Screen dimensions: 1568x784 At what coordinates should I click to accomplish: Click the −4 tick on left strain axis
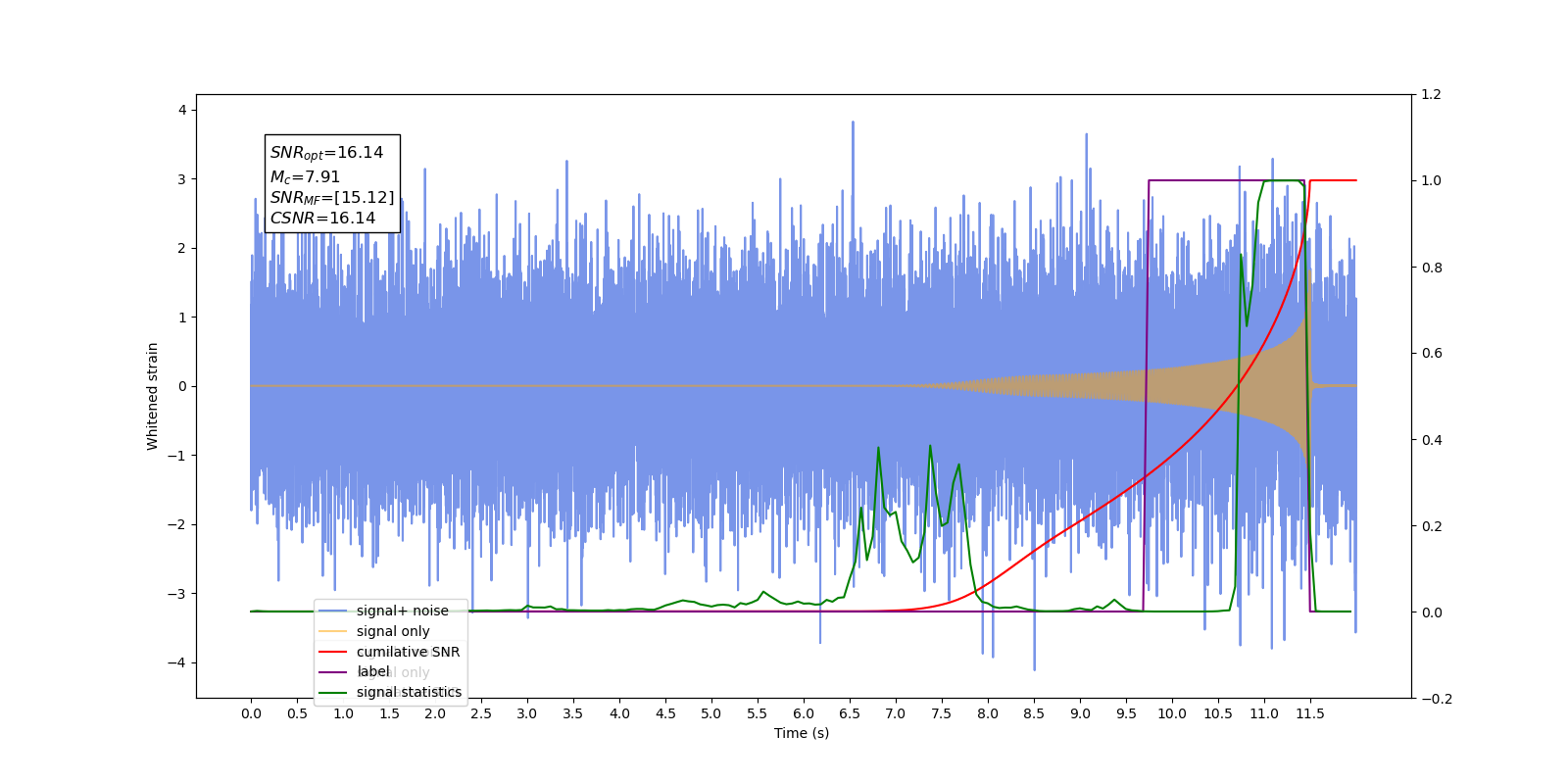[176, 662]
